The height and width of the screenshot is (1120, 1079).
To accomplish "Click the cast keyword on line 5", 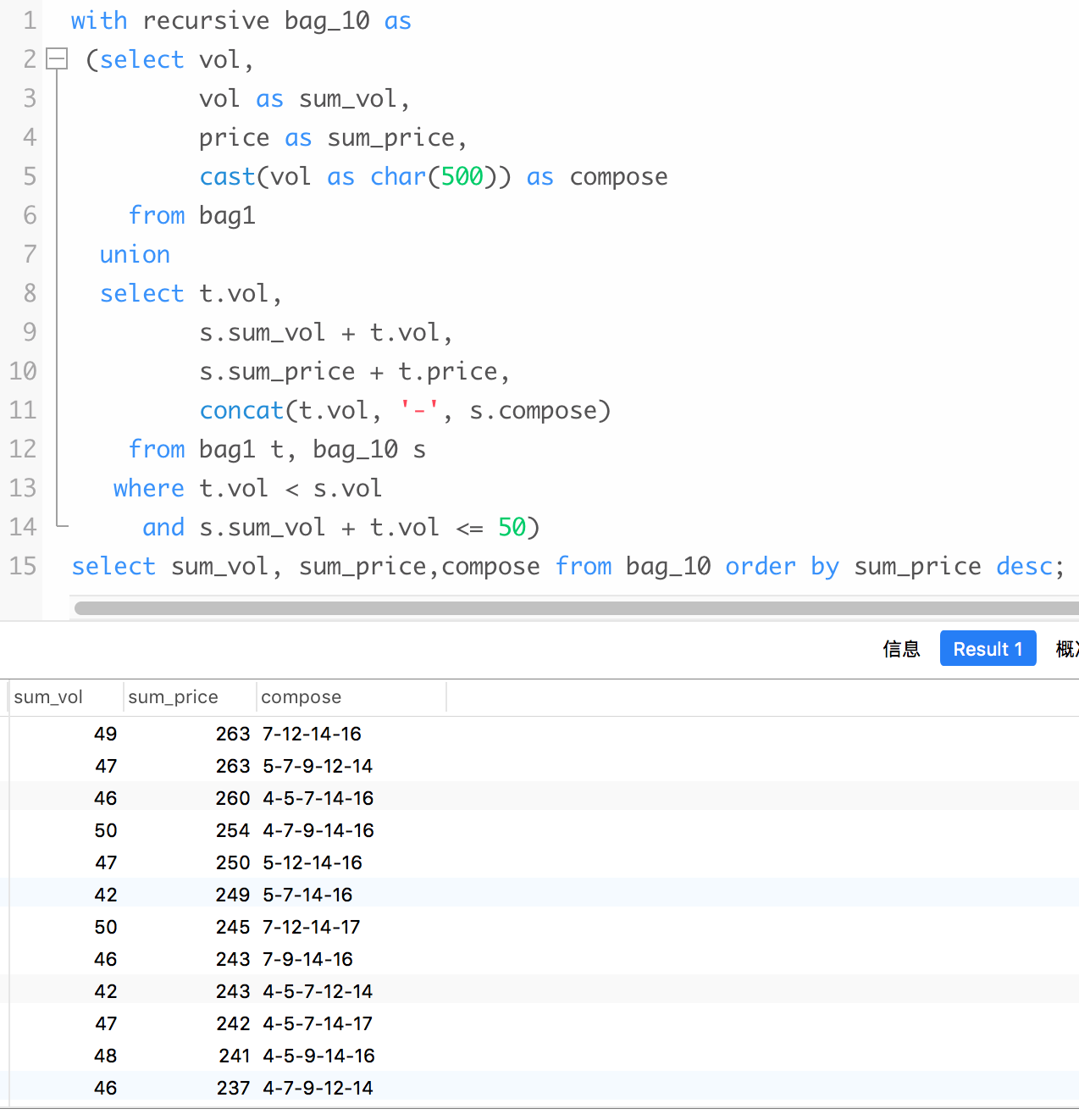I will click(227, 176).
